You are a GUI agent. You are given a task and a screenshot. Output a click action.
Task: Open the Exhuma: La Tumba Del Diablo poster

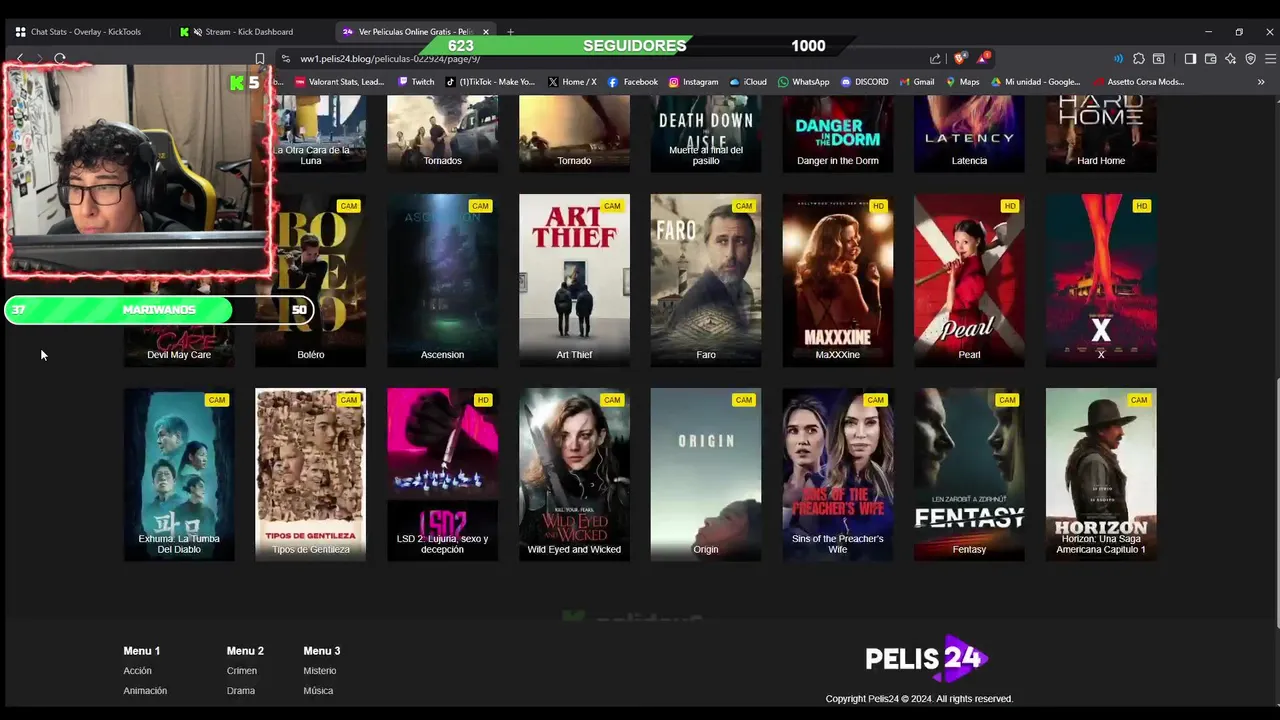[x=179, y=474]
